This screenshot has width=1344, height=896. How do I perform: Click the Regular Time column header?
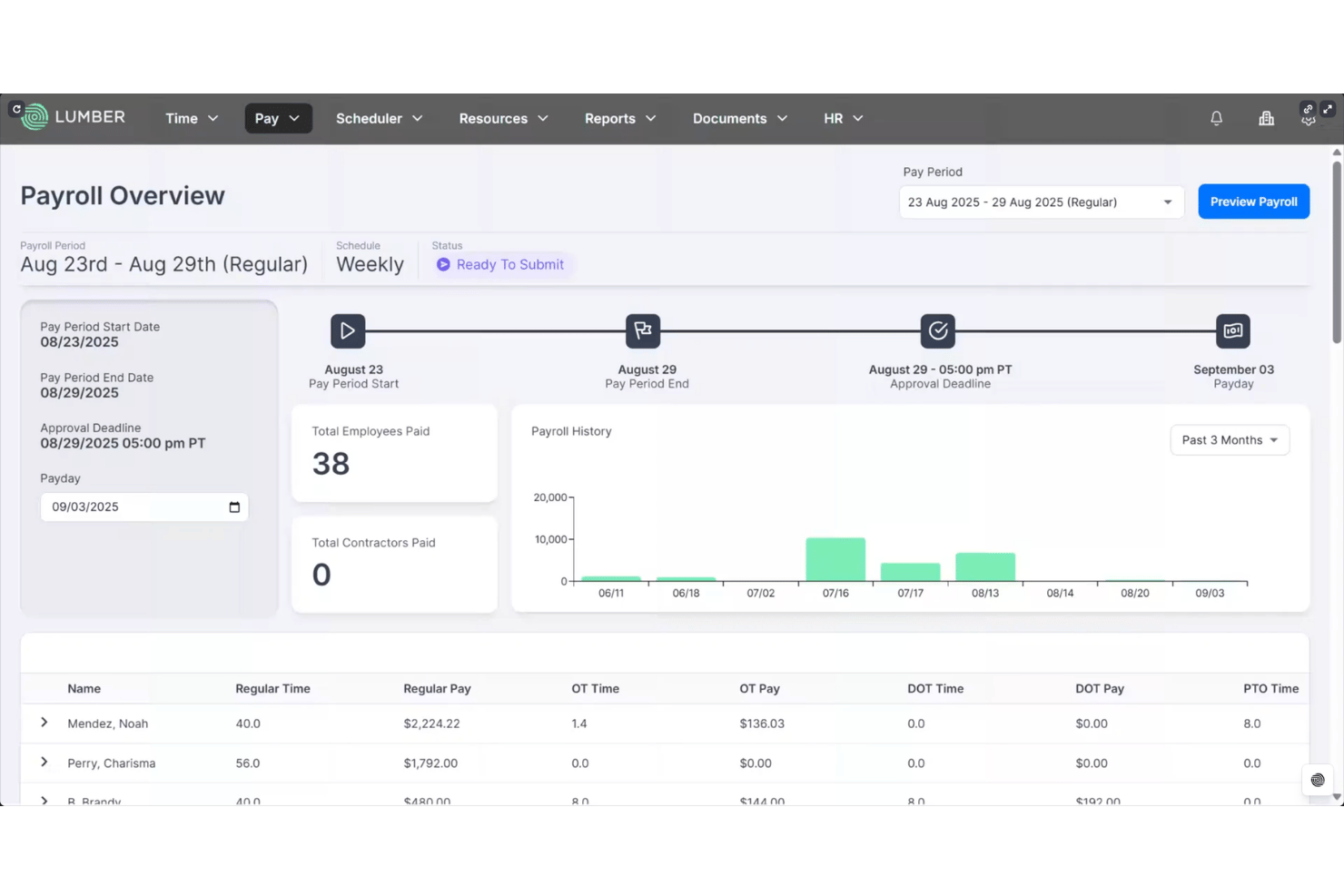(x=272, y=689)
